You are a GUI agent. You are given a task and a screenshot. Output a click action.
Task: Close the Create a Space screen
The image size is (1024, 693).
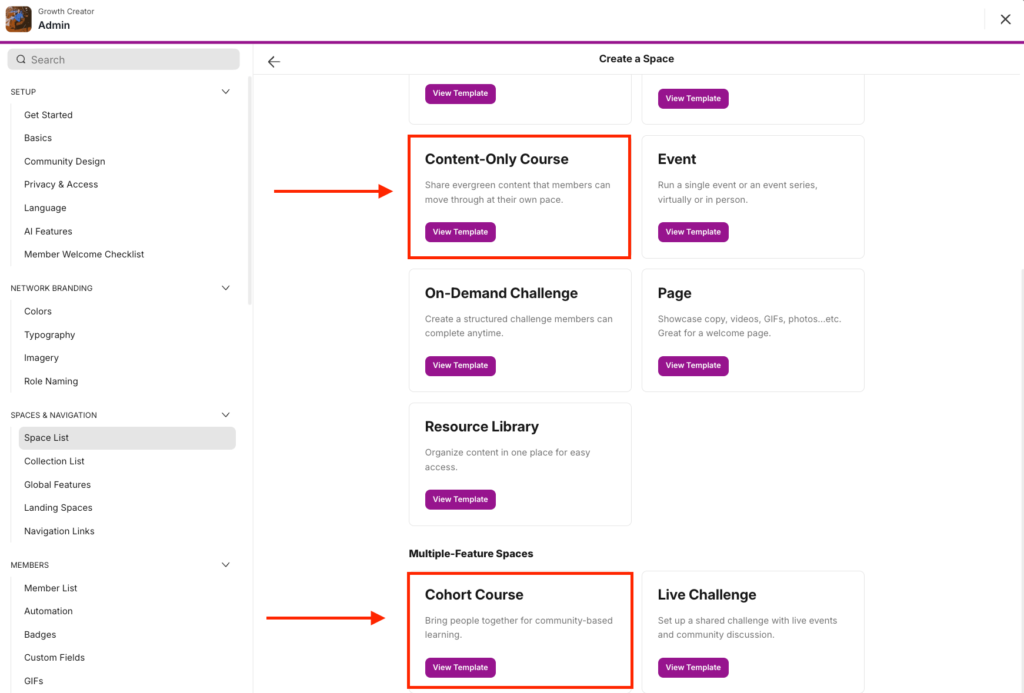(x=1005, y=19)
